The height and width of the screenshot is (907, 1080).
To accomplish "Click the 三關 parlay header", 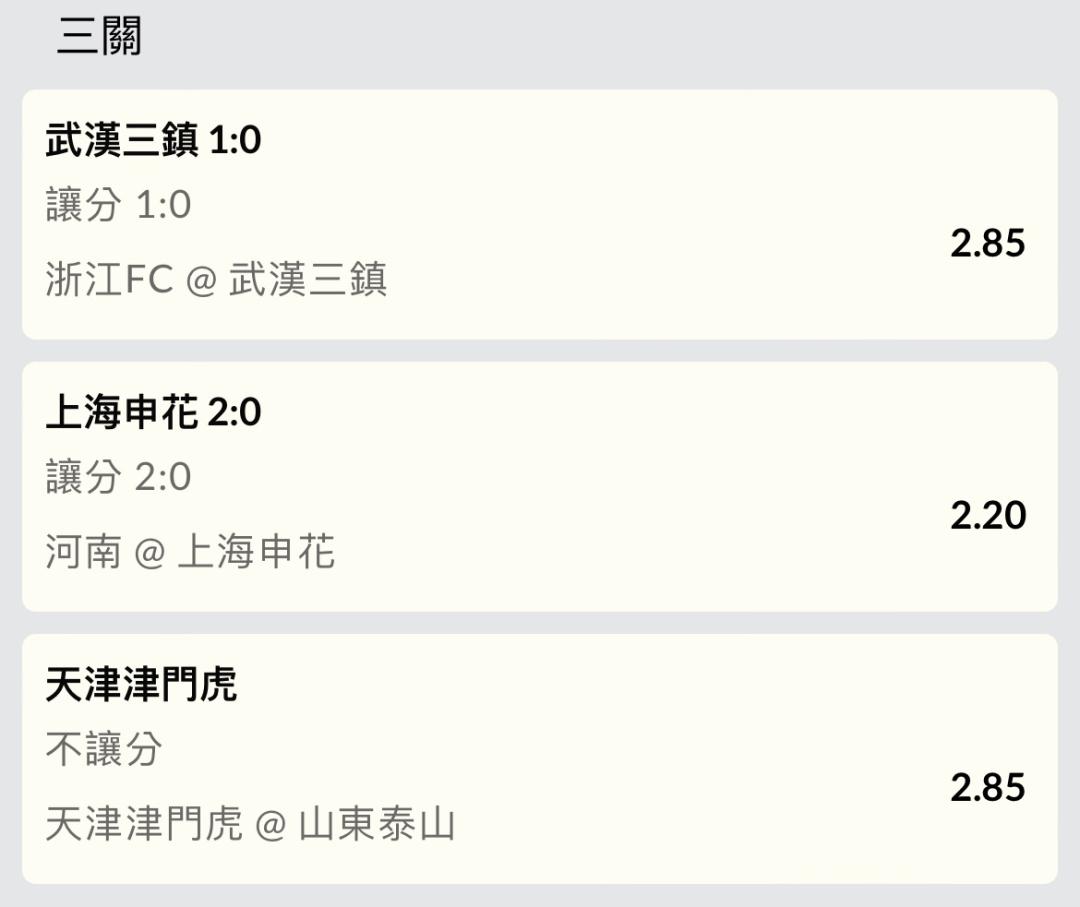I will 99,37.
